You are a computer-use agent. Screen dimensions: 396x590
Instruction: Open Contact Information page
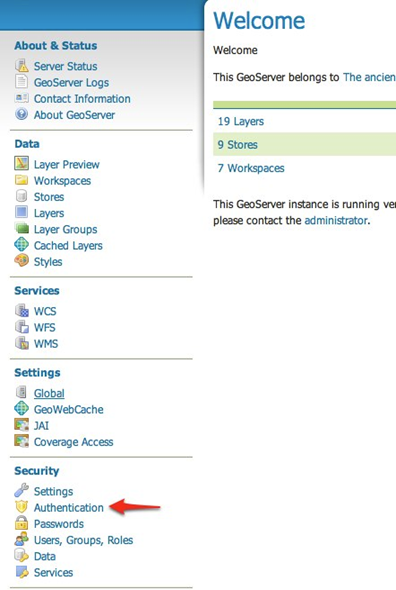(82, 99)
